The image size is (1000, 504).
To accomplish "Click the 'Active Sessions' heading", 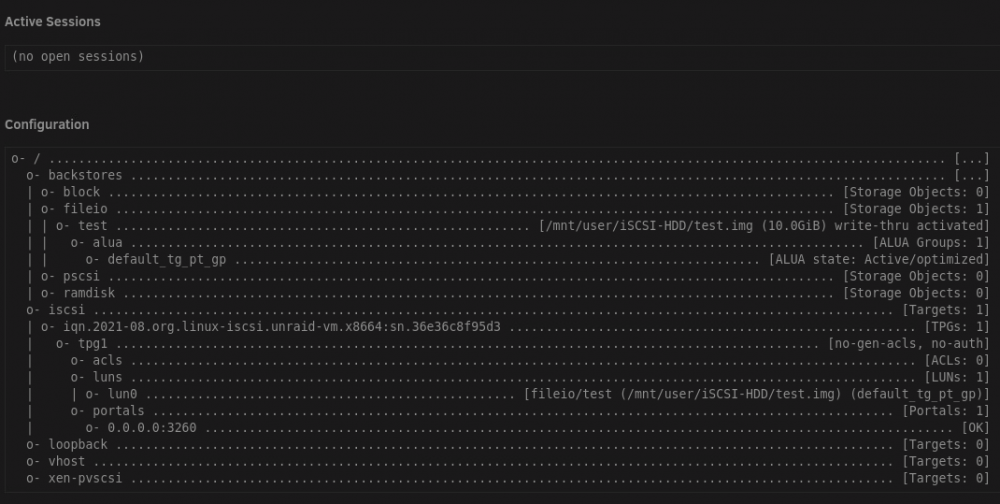I will coord(52,22).
